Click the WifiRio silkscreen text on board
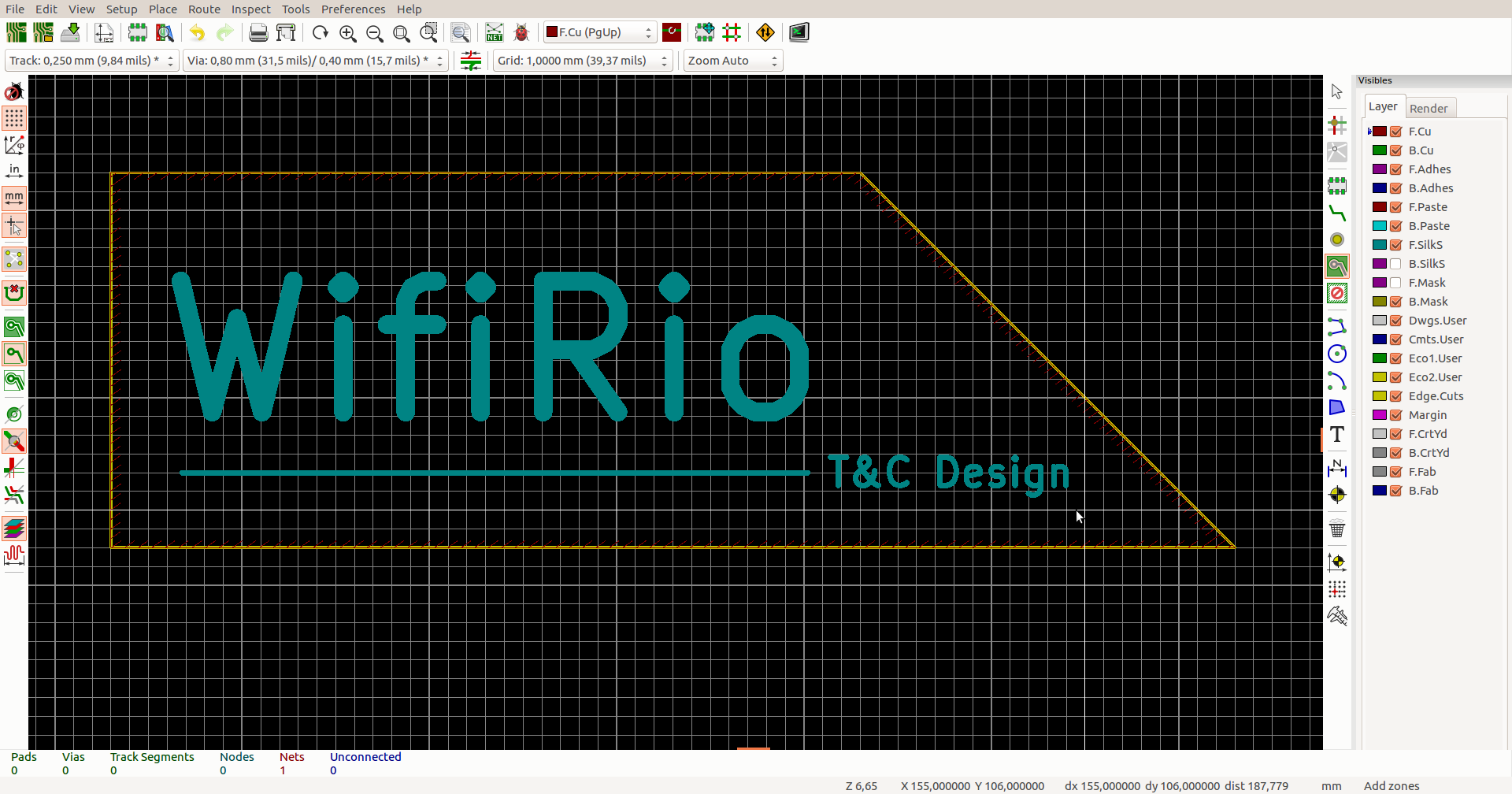This screenshot has height=794, width=1512. [x=490, y=347]
